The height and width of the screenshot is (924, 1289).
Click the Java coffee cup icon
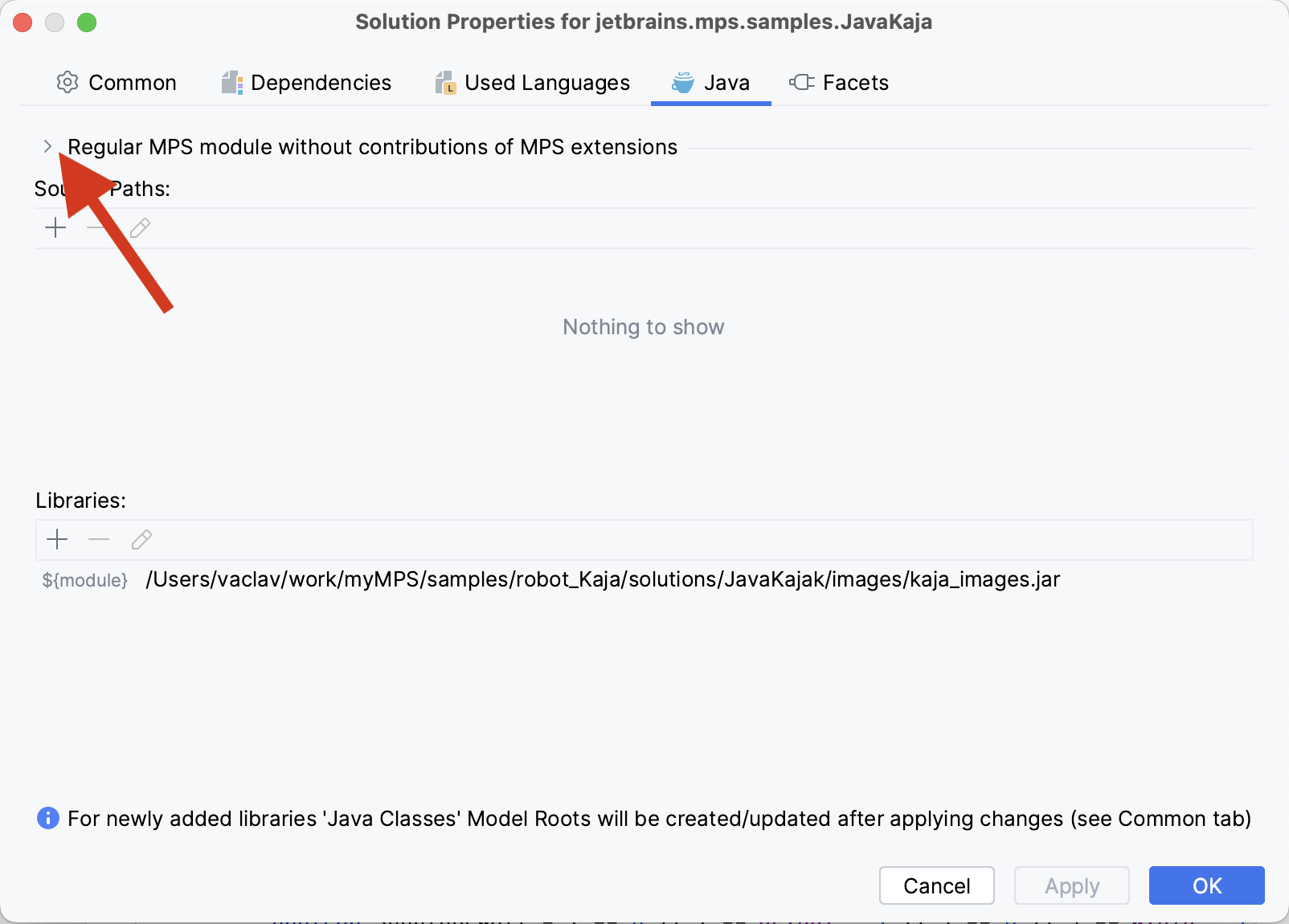point(681,82)
